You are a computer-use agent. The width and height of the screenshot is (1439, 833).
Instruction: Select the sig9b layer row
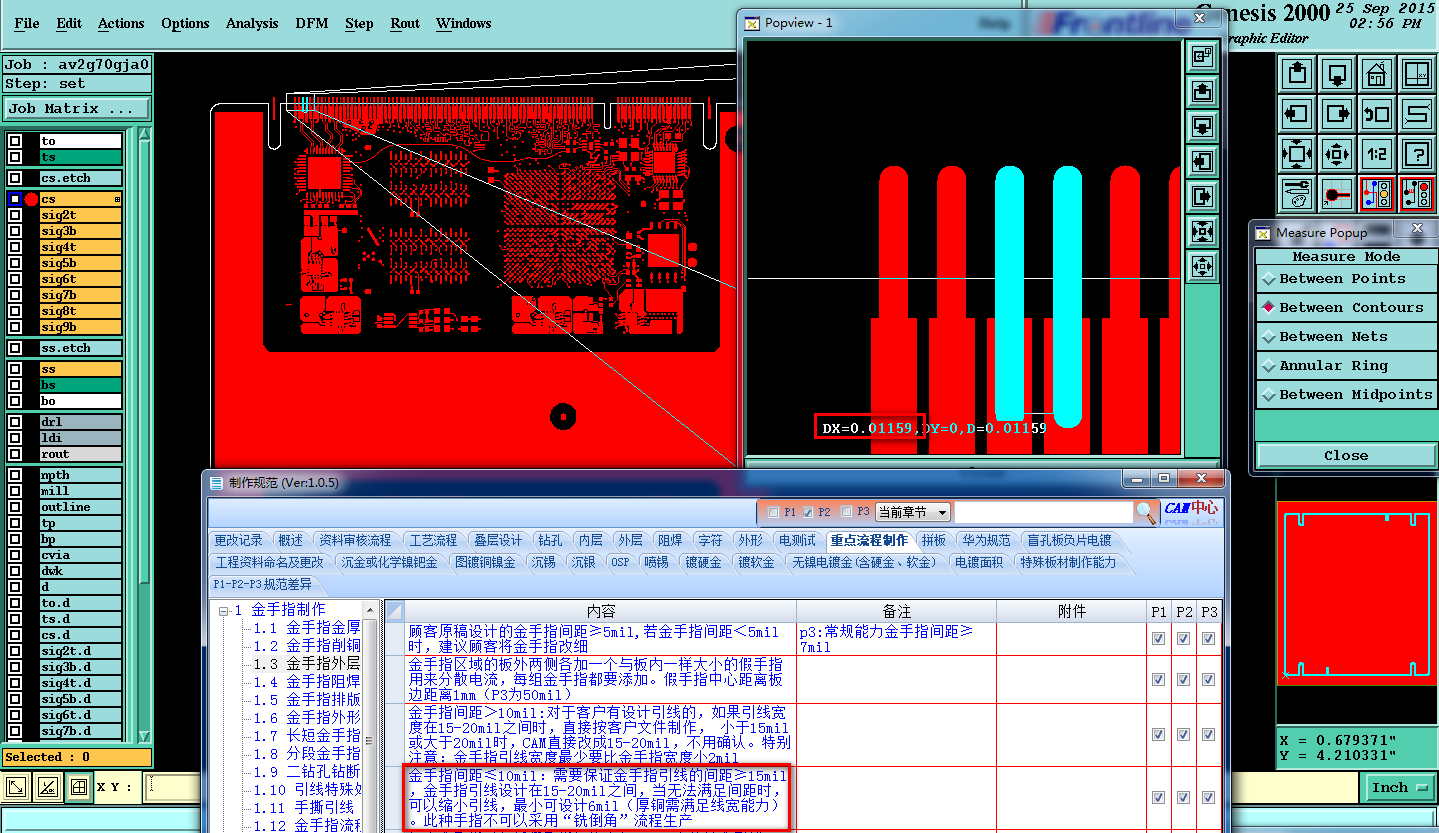point(81,327)
